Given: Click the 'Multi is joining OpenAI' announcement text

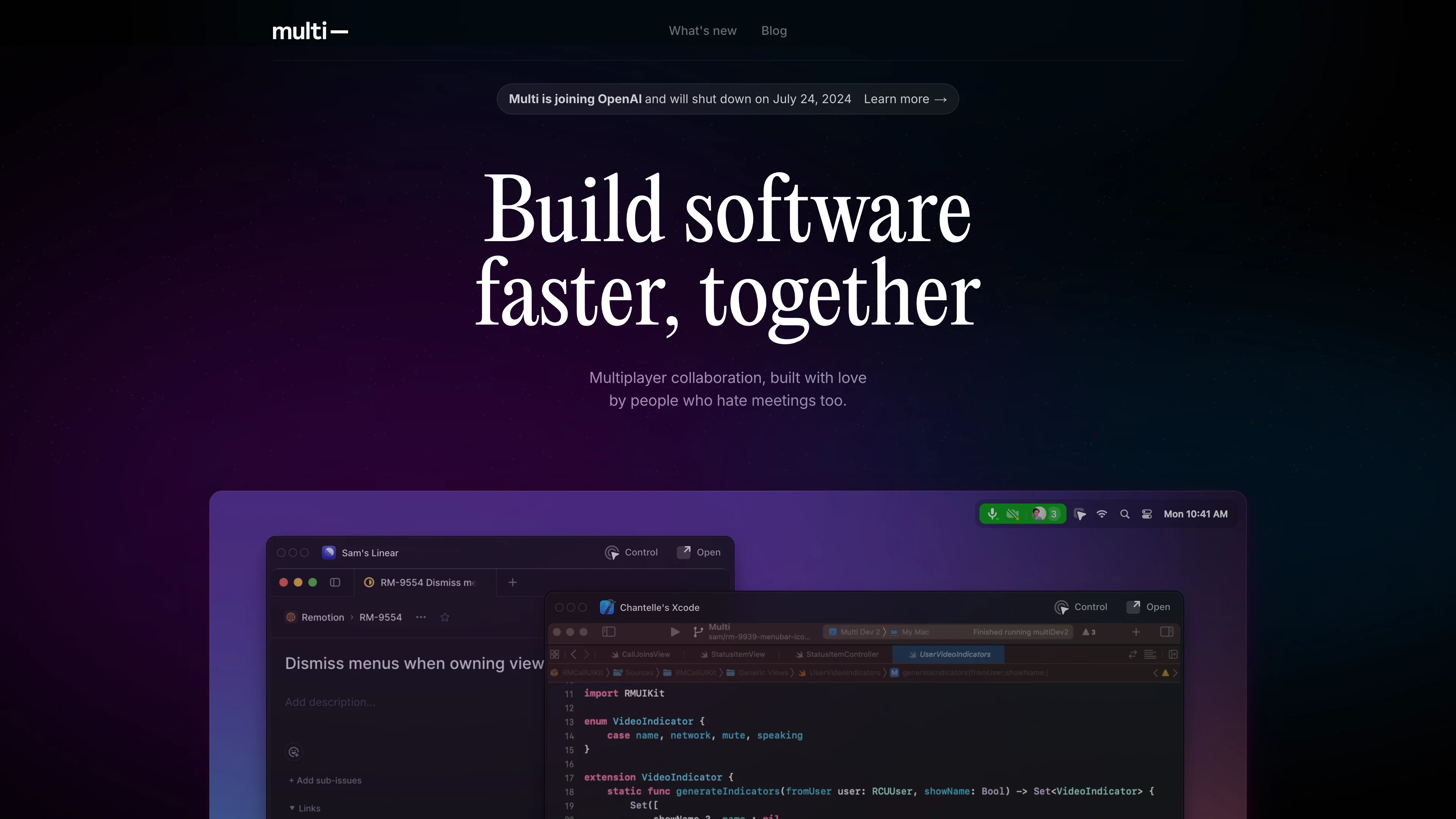Looking at the screenshot, I should [575, 99].
